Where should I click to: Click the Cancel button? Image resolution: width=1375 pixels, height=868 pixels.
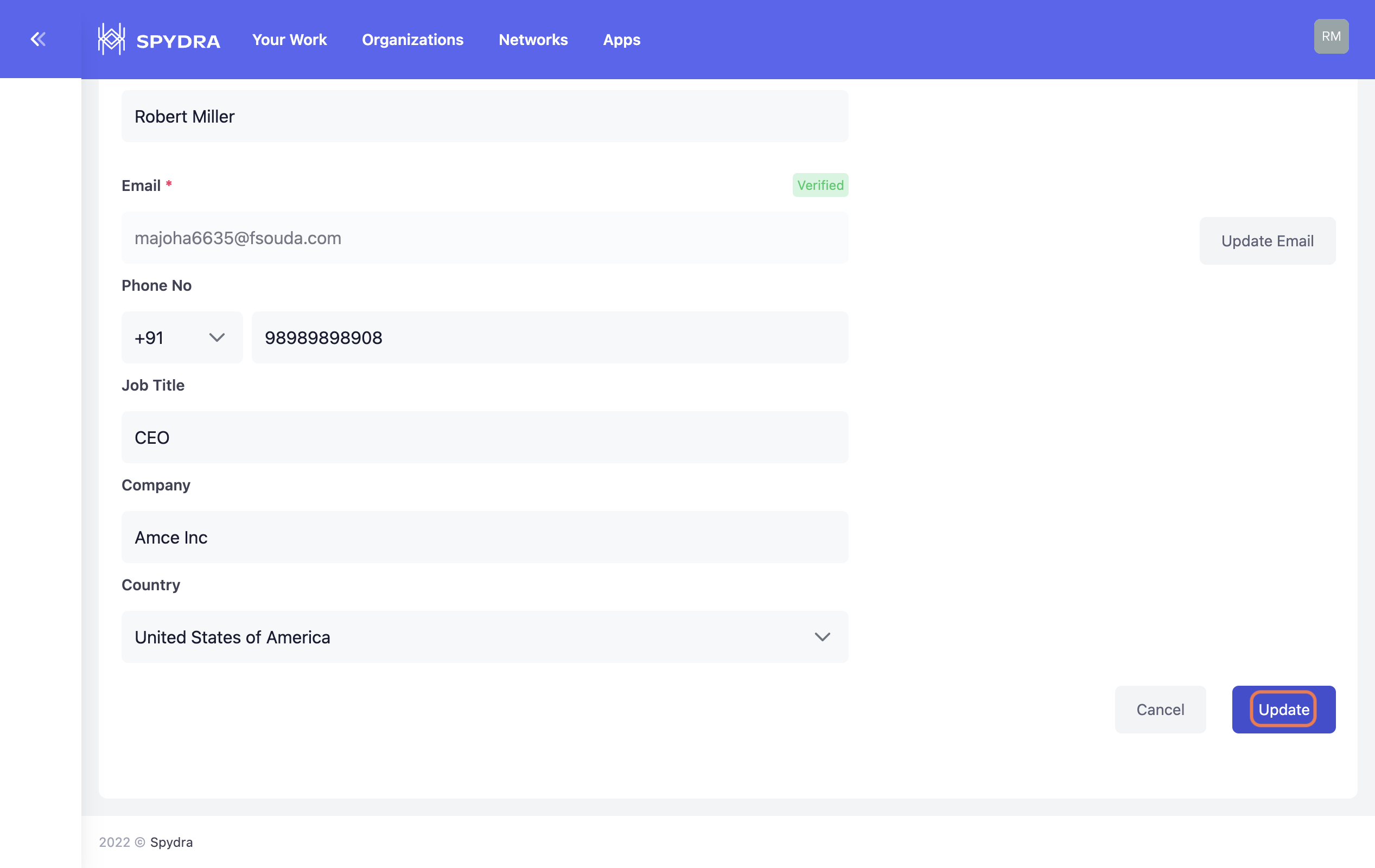click(x=1160, y=709)
